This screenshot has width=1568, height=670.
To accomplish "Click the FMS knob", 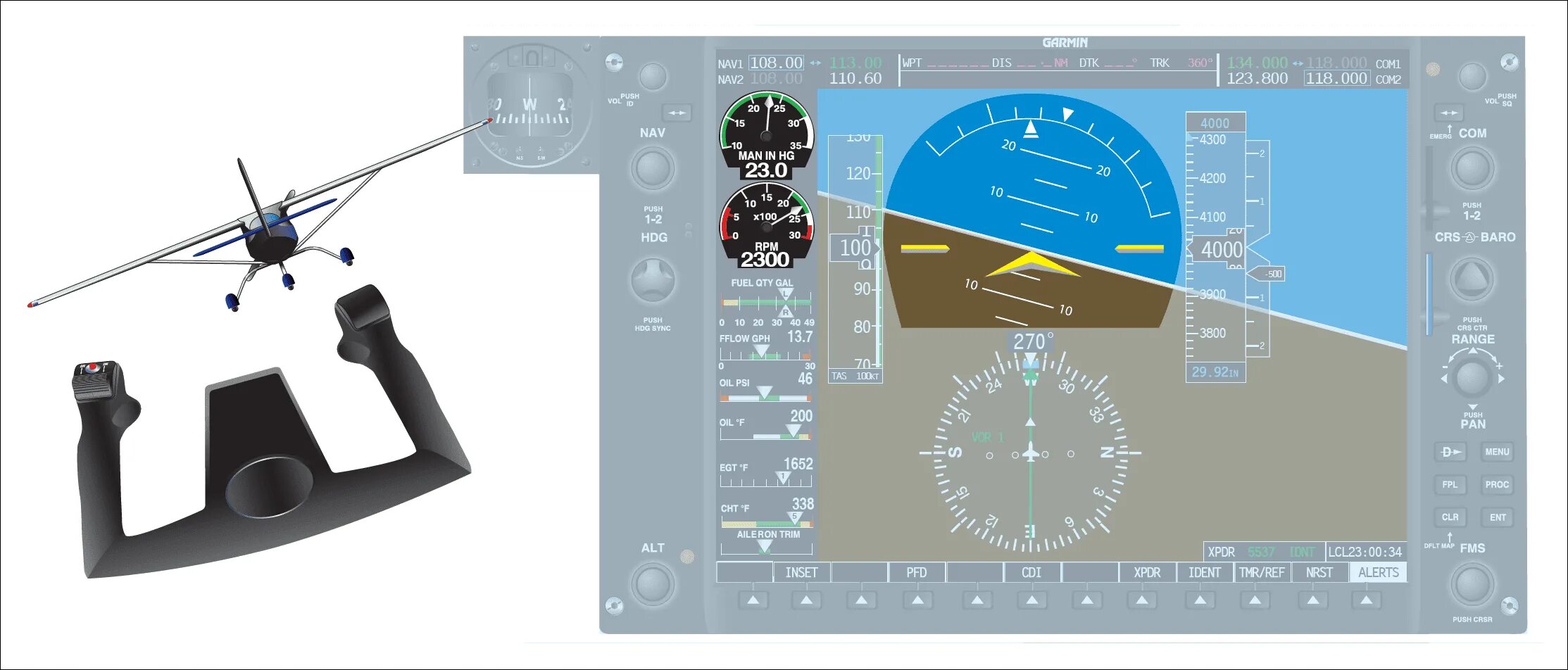I will [x=1472, y=584].
